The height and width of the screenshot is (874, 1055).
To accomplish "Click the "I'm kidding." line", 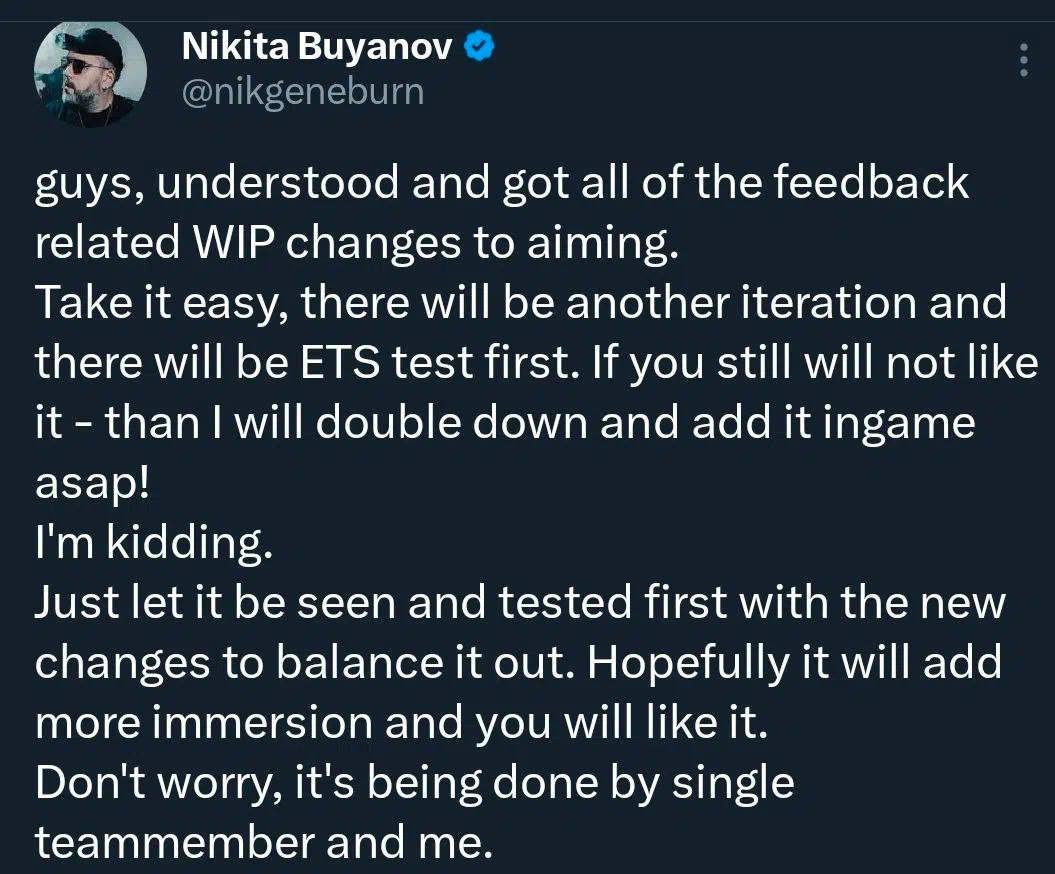I will [153, 543].
